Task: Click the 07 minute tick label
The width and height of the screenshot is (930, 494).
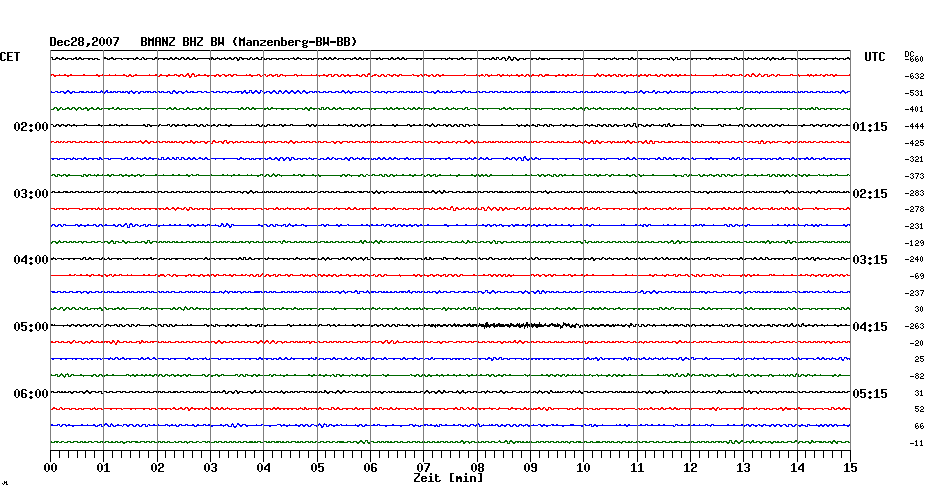Action: click(423, 467)
